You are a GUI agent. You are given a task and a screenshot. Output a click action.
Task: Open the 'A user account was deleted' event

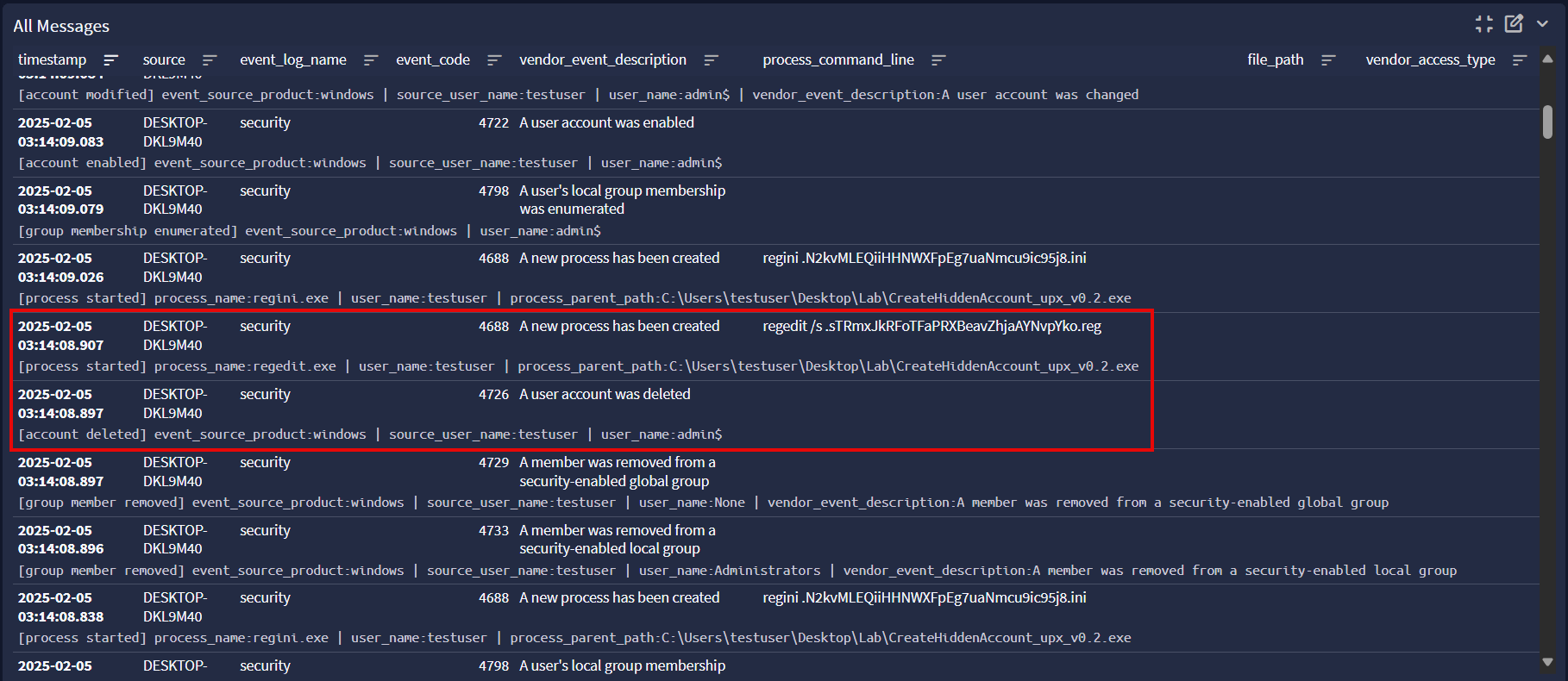tap(605, 395)
